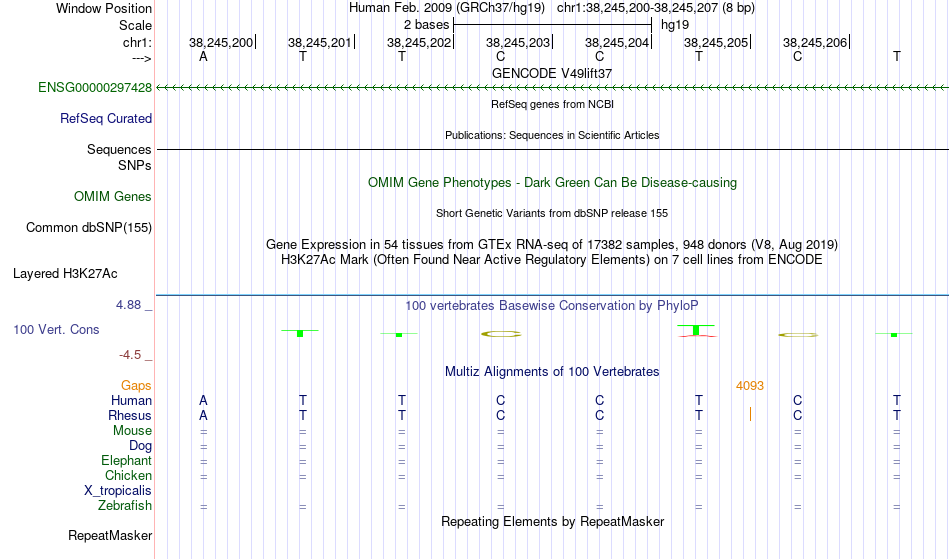
Task: Select the Zebrafish species label
Action: (125, 506)
